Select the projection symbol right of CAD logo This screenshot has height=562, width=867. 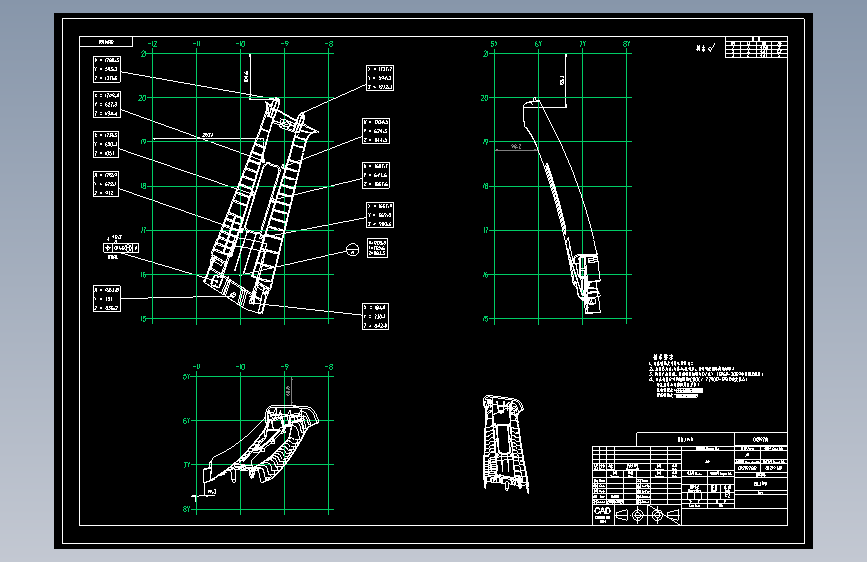630,515
